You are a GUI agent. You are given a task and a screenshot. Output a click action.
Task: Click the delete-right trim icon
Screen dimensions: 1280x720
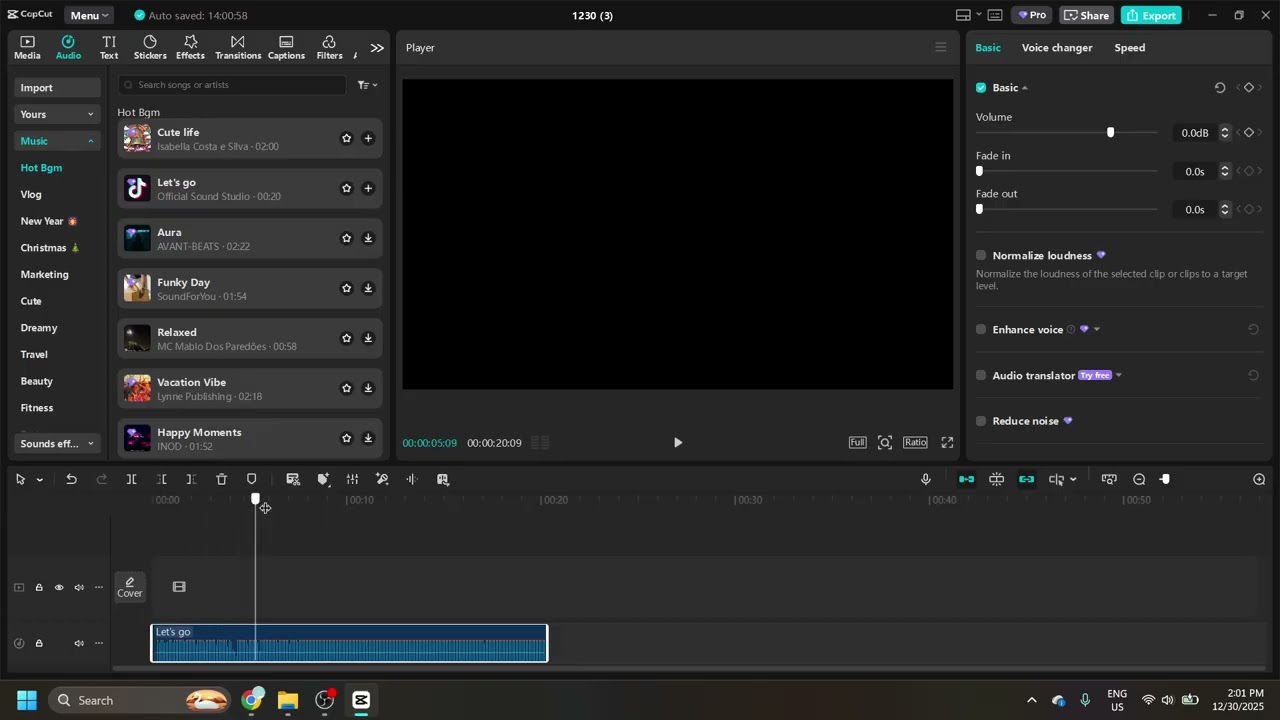(x=192, y=480)
